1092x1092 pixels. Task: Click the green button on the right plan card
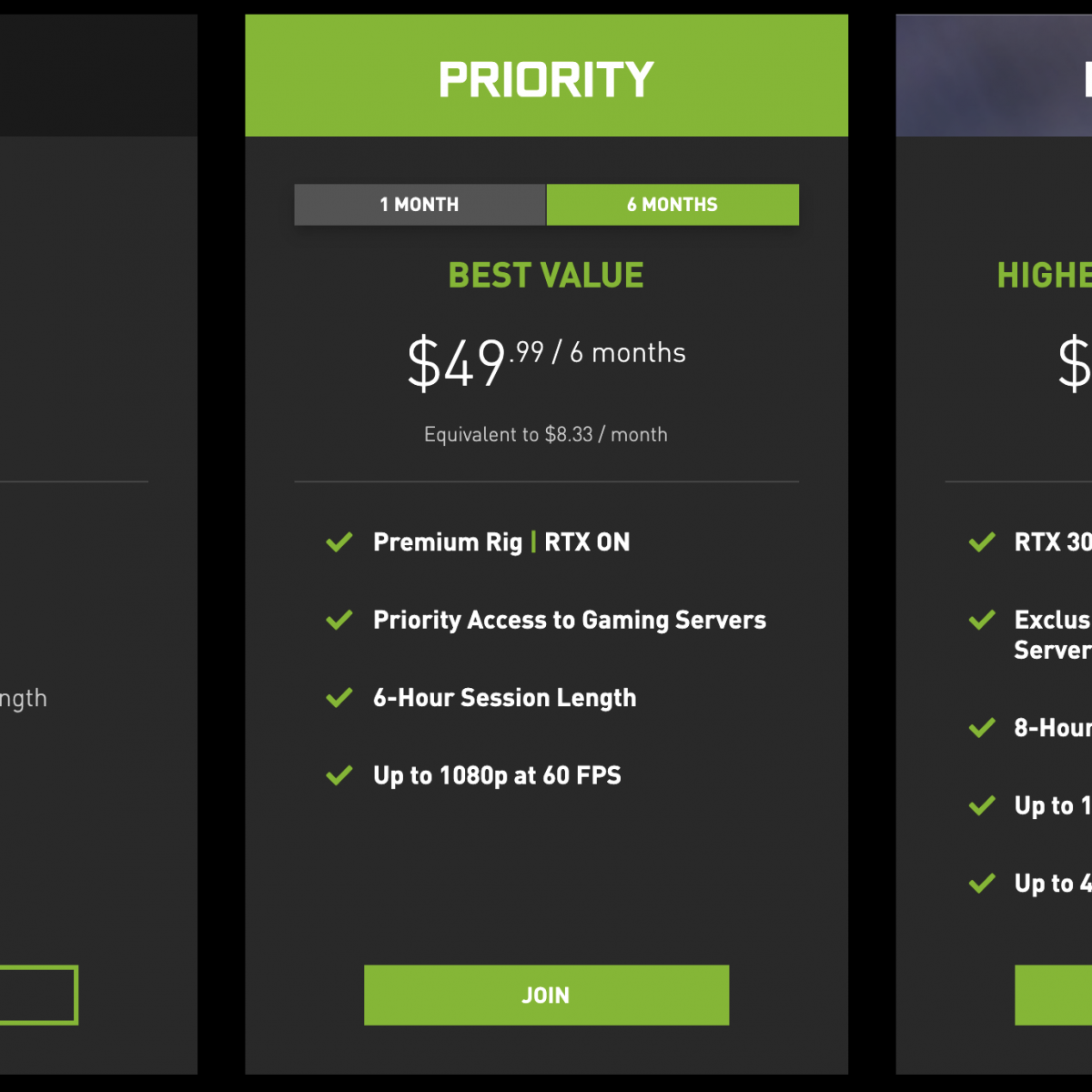(1053, 995)
